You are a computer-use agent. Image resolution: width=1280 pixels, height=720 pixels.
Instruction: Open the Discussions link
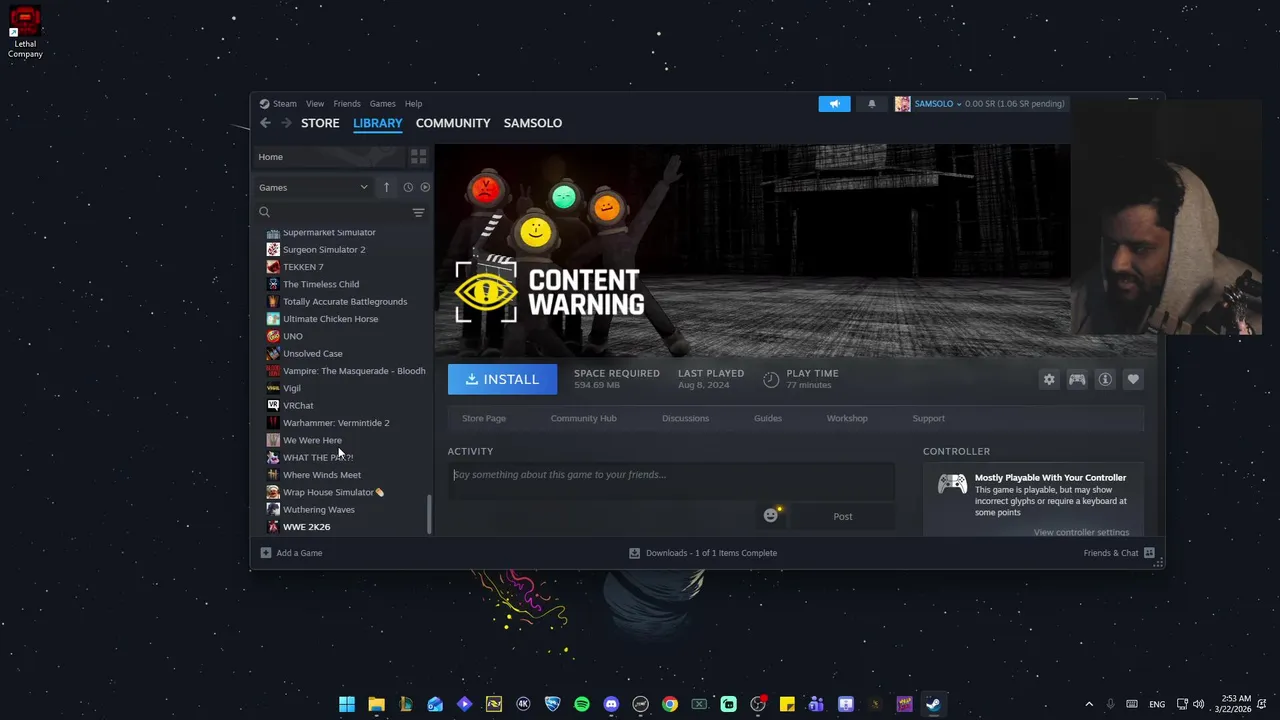685,418
